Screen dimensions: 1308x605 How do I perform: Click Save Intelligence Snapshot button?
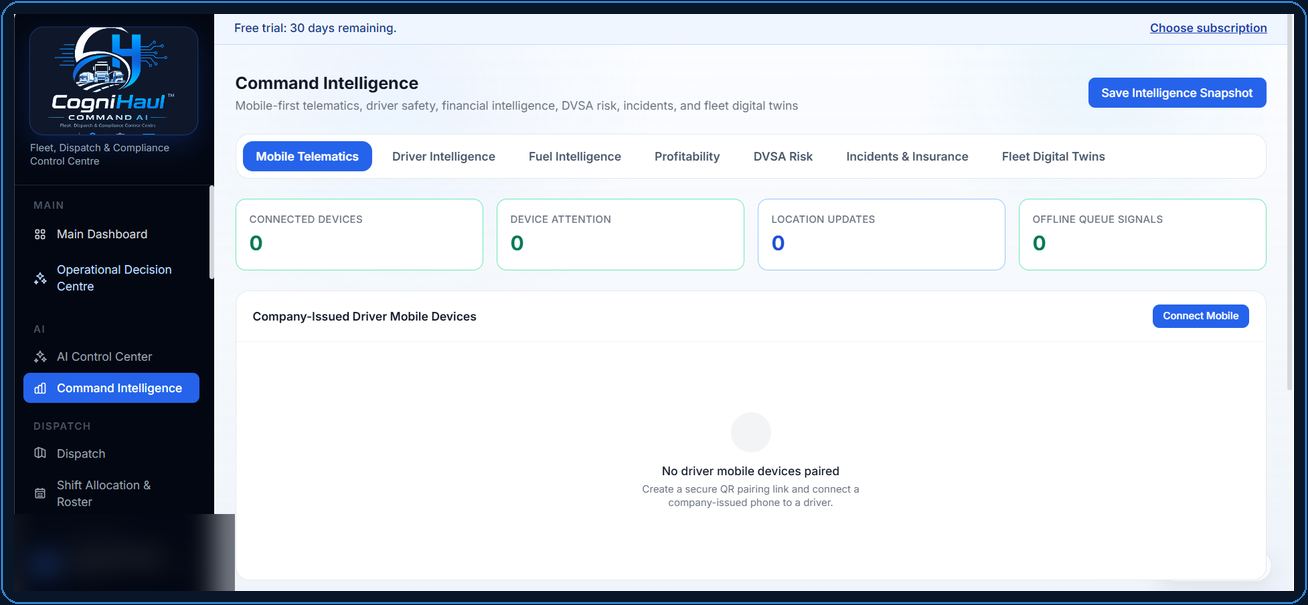click(x=1177, y=93)
